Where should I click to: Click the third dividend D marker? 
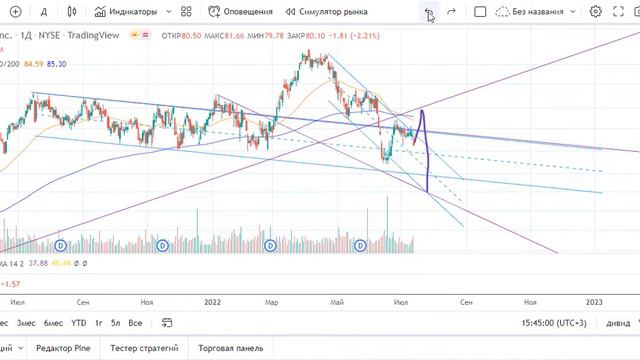click(x=270, y=246)
